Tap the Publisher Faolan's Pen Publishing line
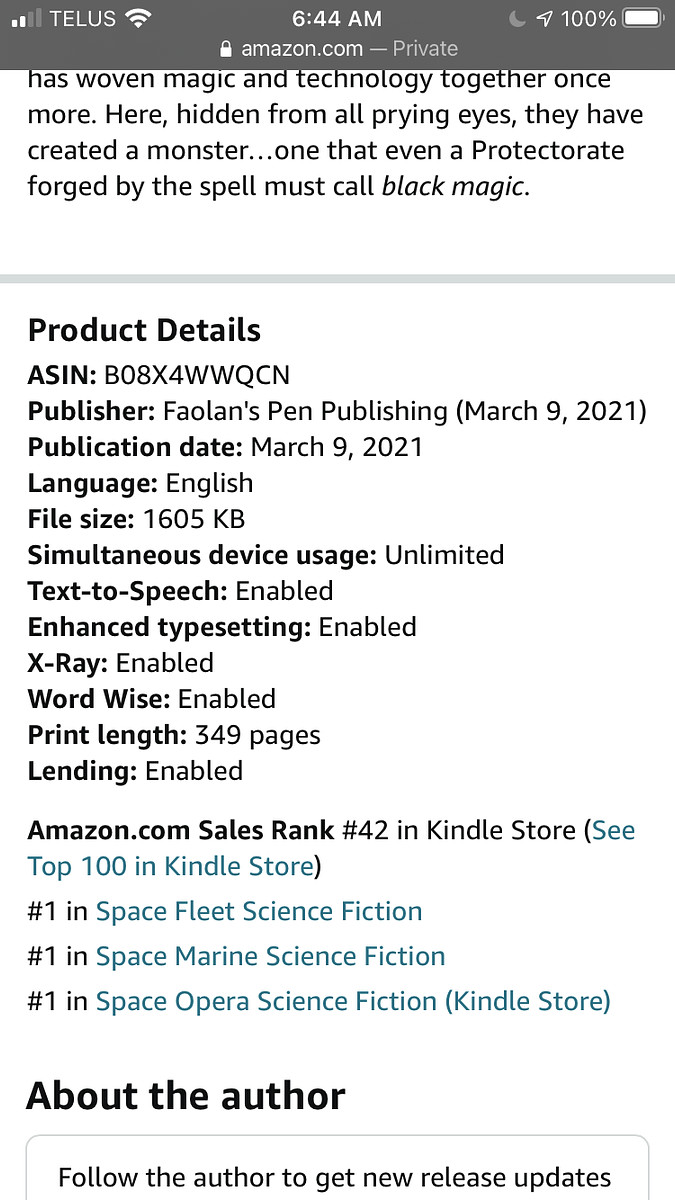Viewport: 675px width, 1200px height. tap(337, 411)
